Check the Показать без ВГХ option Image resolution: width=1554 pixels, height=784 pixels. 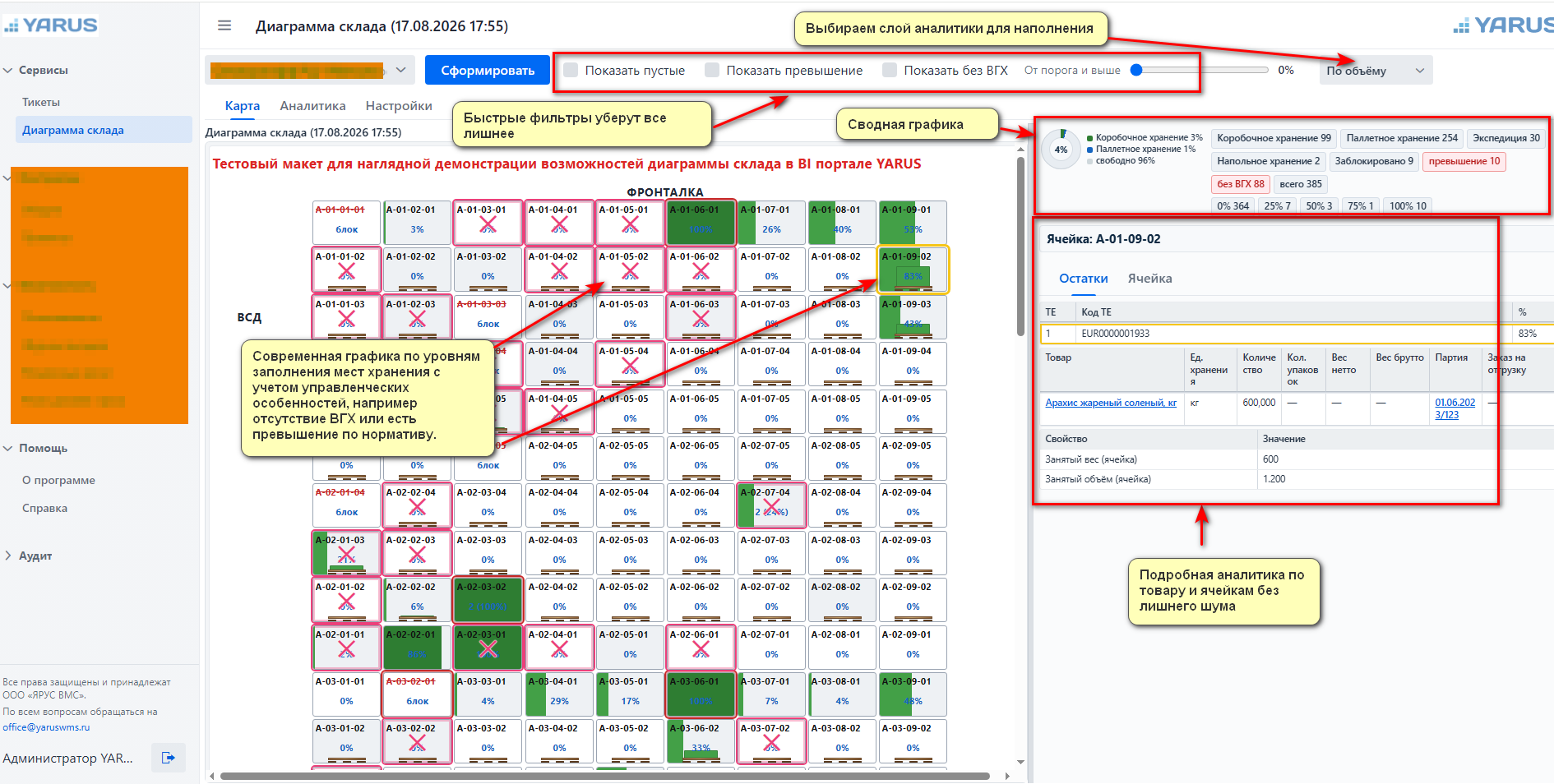pos(890,70)
